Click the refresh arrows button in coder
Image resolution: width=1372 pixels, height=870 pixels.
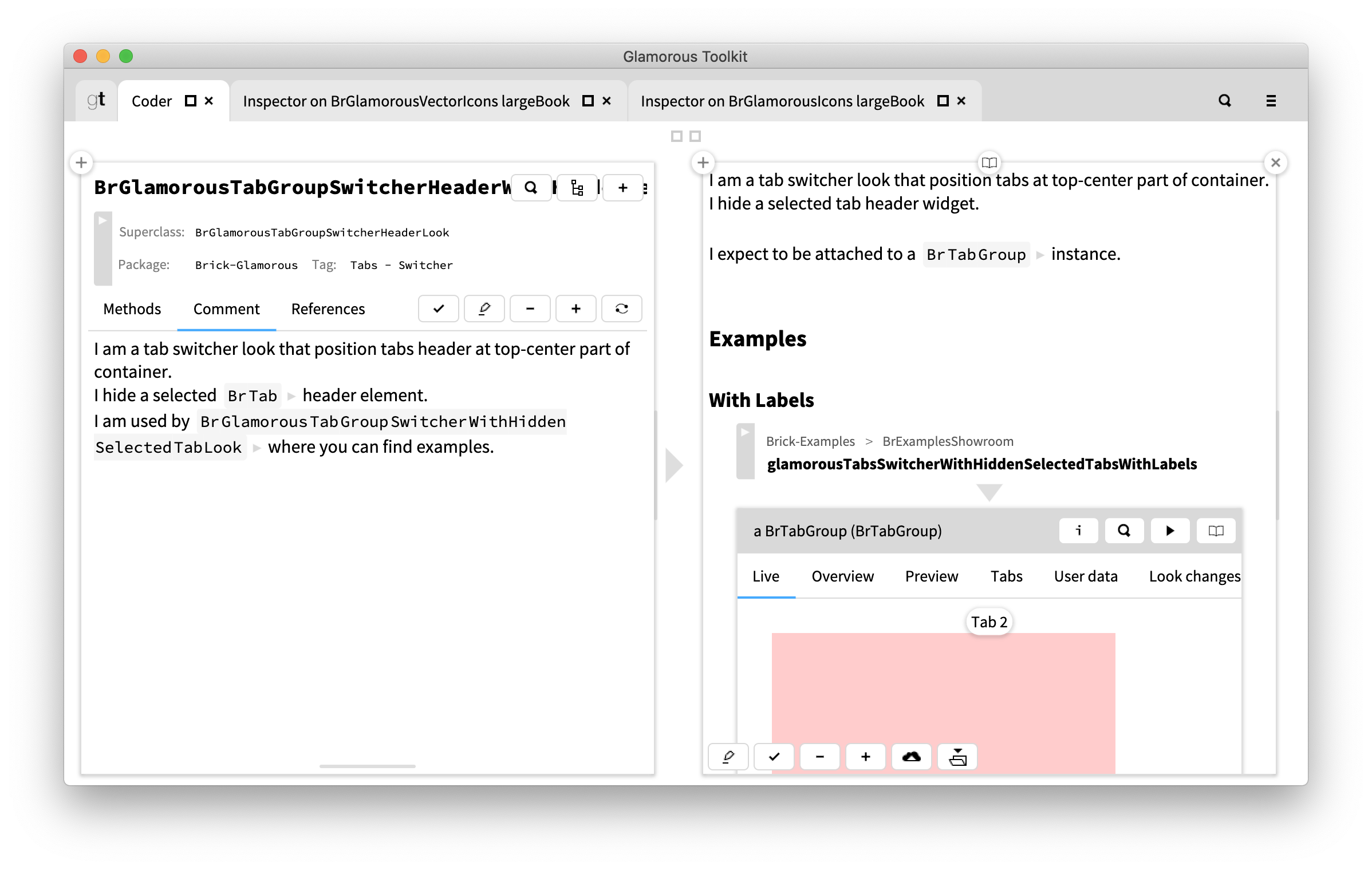(x=622, y=309)
